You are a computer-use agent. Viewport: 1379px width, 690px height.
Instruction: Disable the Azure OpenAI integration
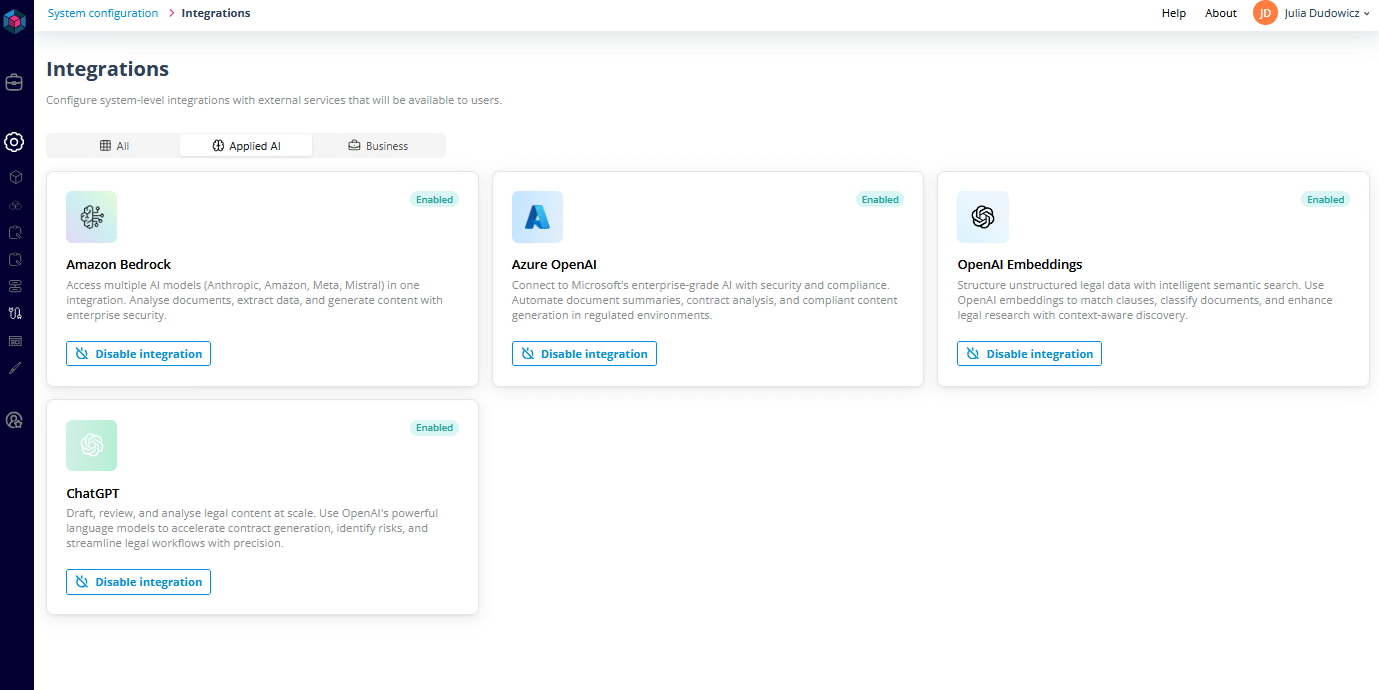tap(584, 354)
